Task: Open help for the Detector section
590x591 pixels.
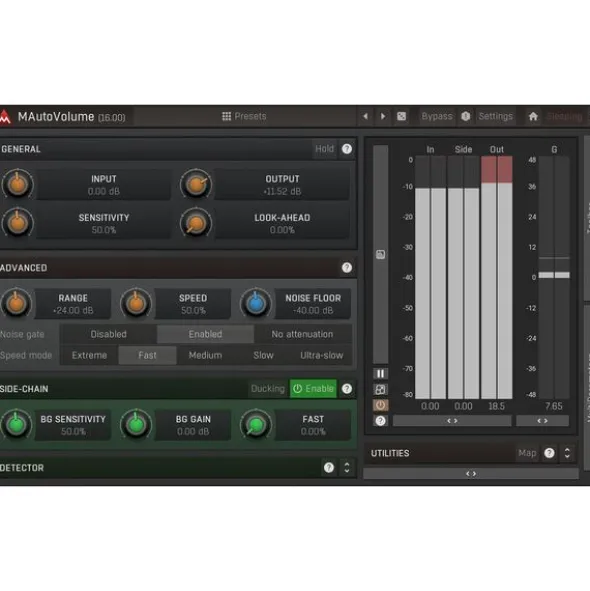Action: 329,468
